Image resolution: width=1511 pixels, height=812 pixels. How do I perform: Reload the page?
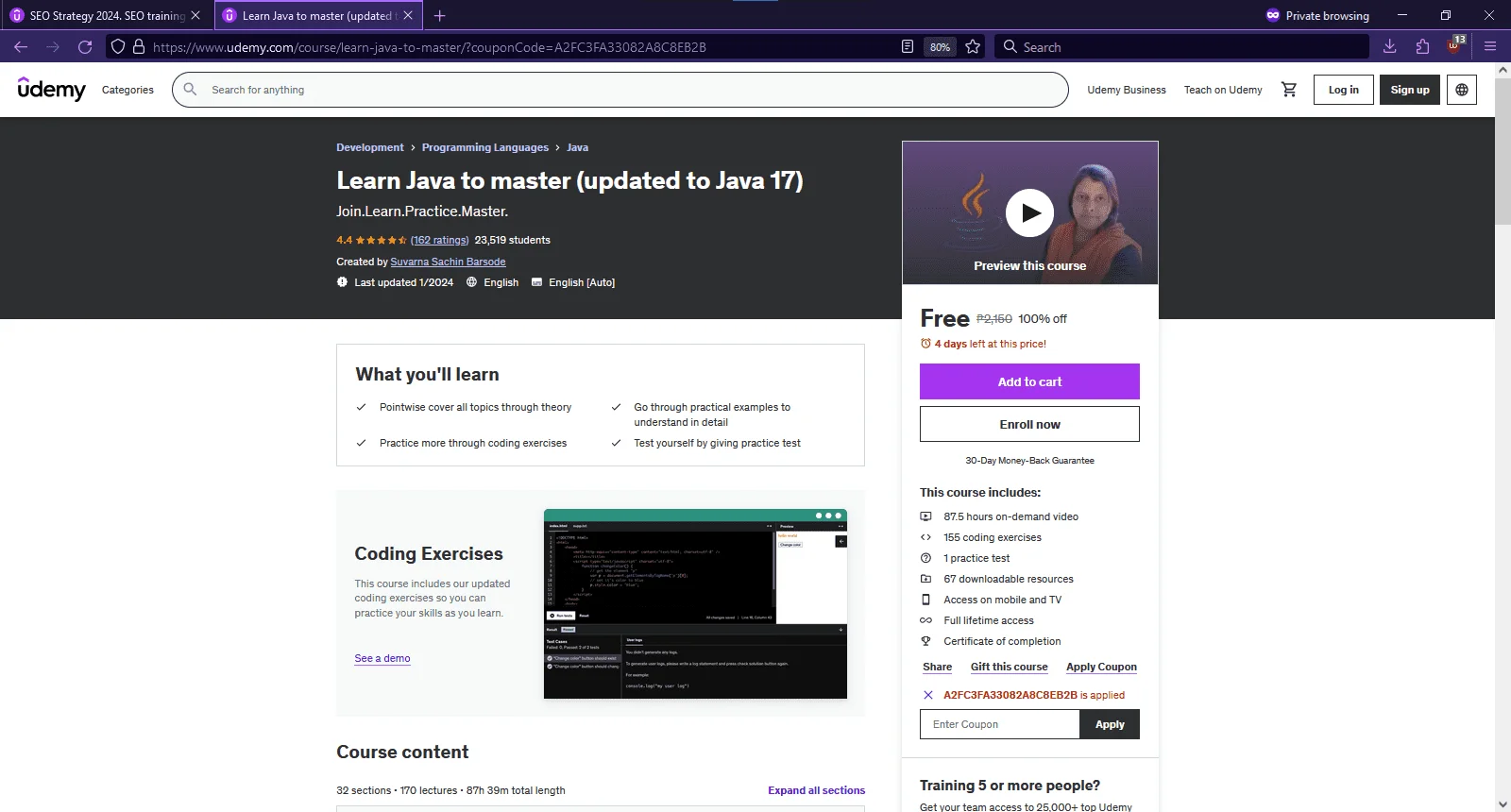85,46
